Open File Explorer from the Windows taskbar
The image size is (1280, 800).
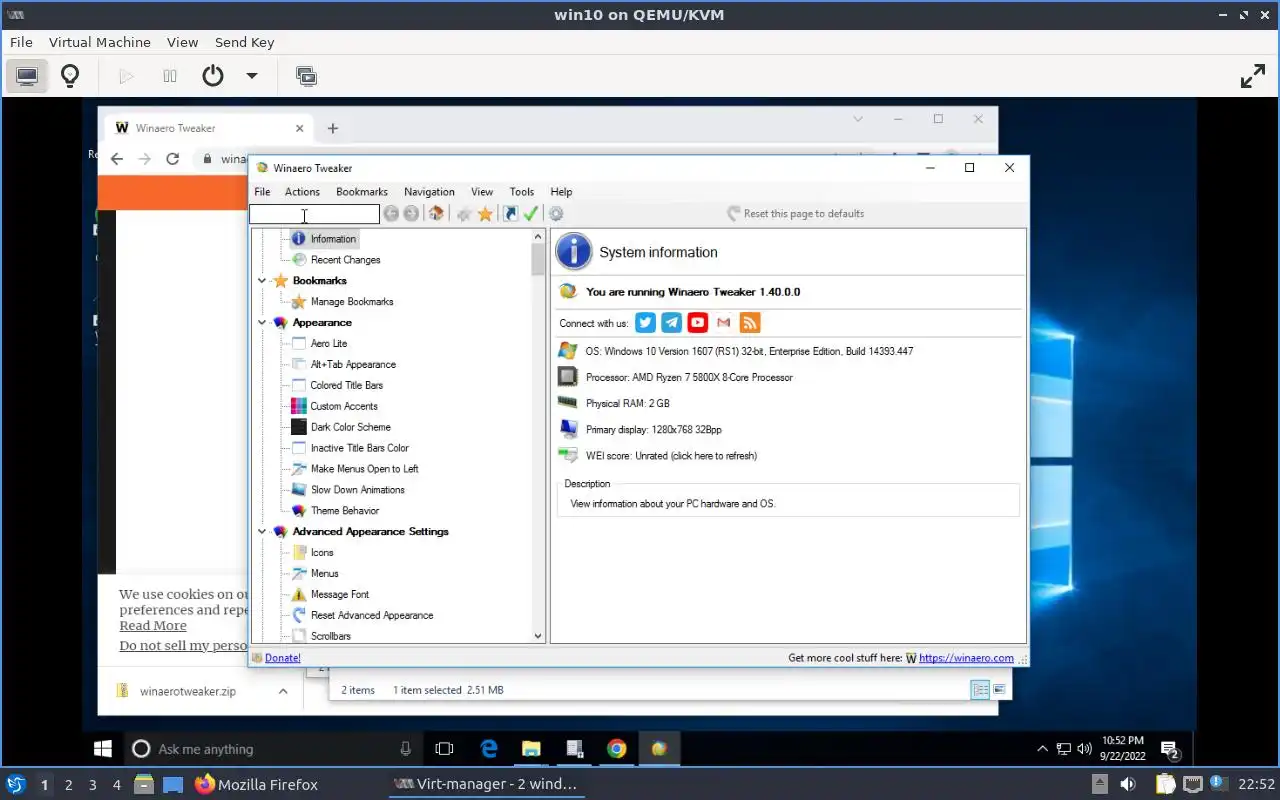(531, 748)
